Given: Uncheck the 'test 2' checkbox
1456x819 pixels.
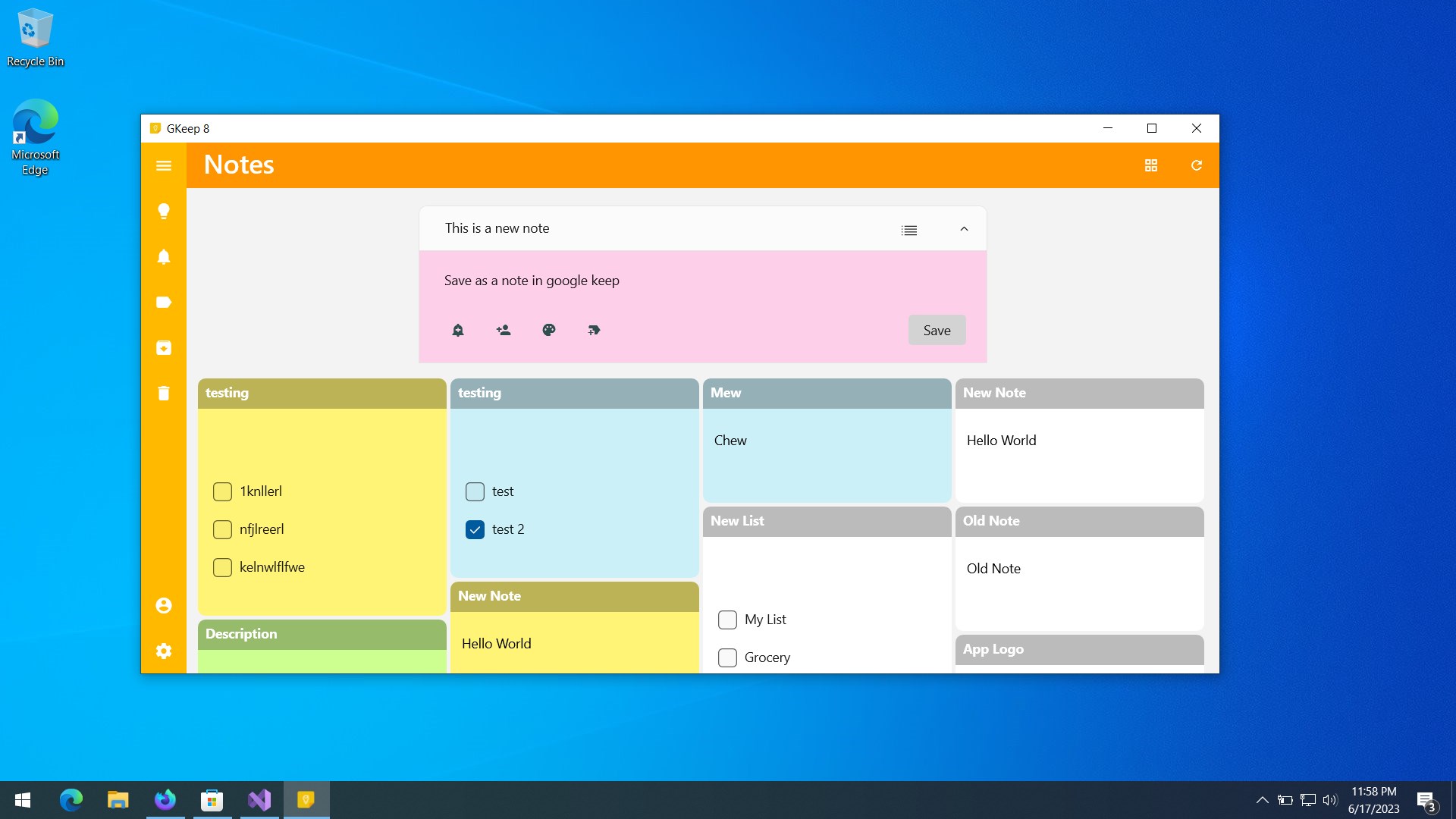Looking at the screenshot, I should click(475, 529).
